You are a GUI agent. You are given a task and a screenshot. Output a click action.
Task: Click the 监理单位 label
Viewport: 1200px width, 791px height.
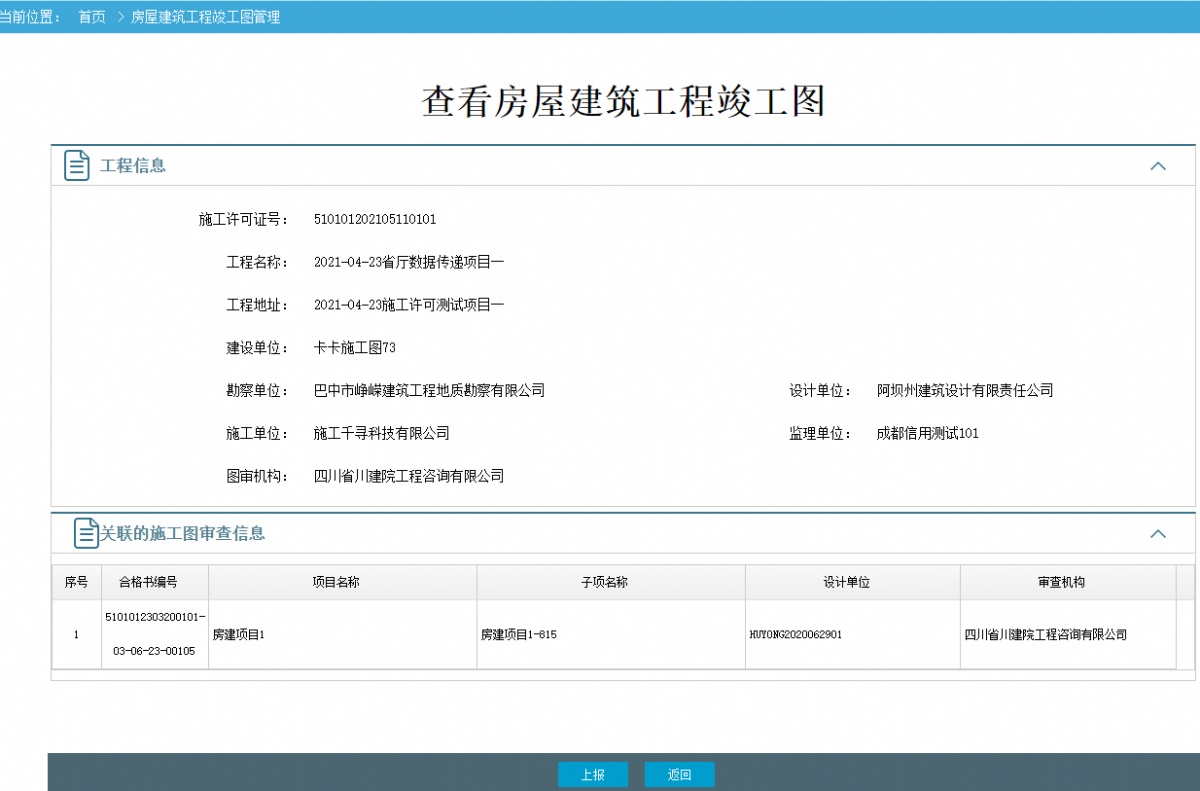click(x=820, y=434)
